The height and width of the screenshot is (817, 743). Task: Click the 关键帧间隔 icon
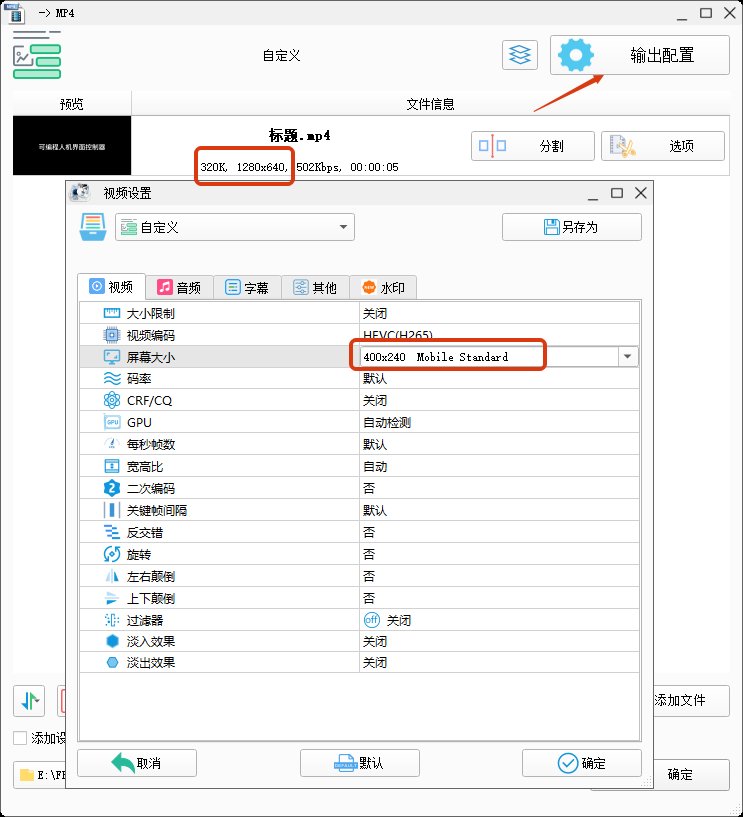point(112,510)
